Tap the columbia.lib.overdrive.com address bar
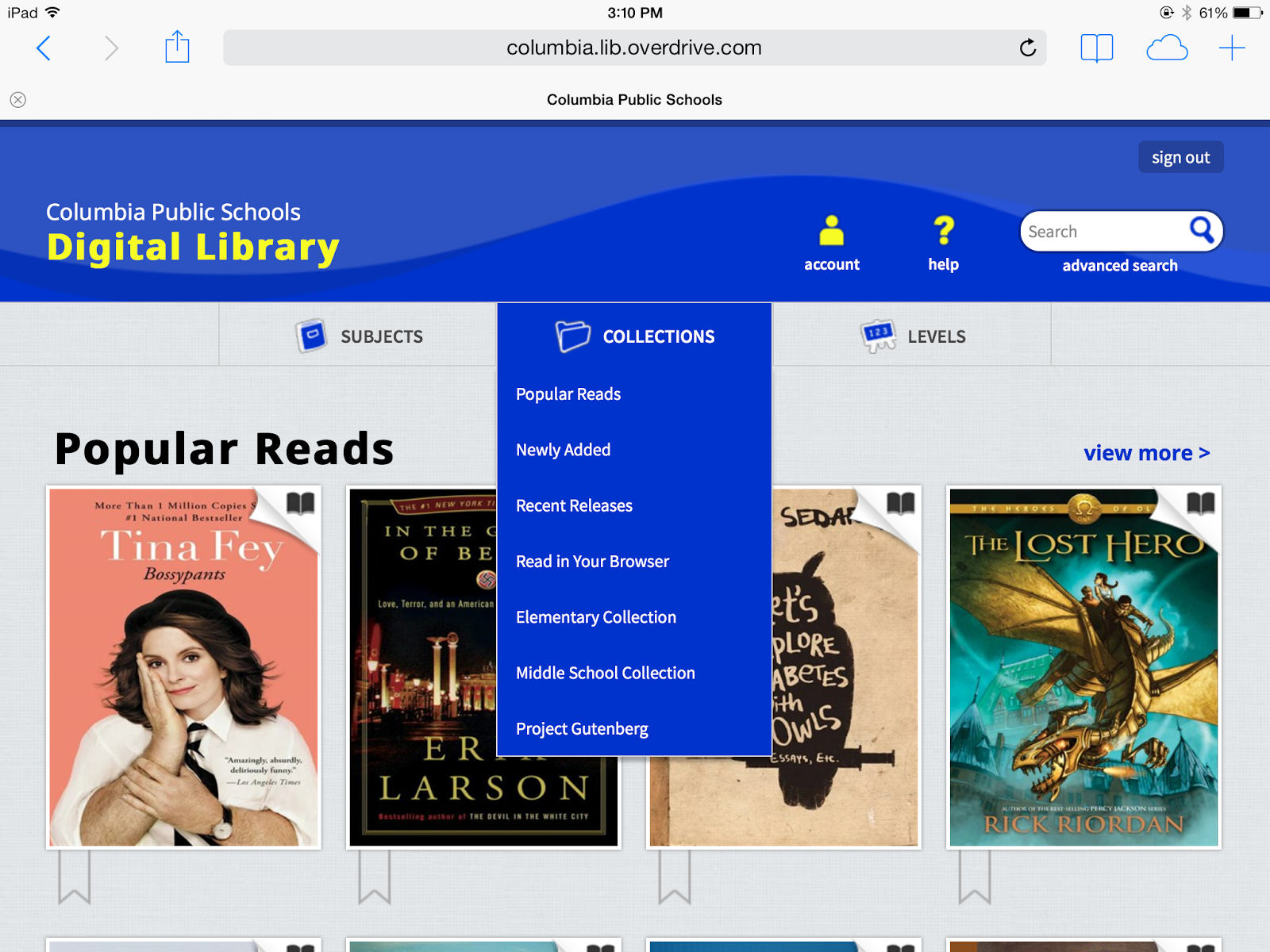 click(x=634, y=48)
